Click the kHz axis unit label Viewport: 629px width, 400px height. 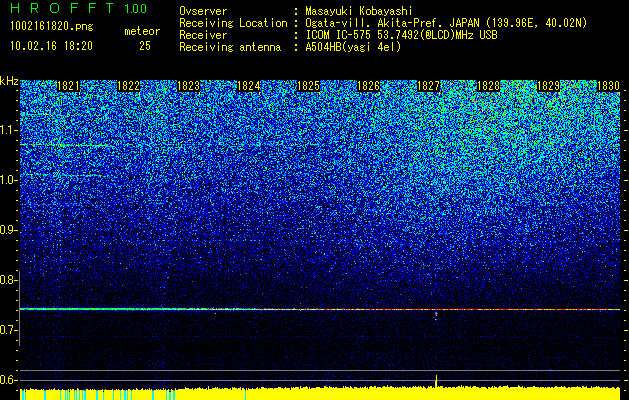[9, 81]
